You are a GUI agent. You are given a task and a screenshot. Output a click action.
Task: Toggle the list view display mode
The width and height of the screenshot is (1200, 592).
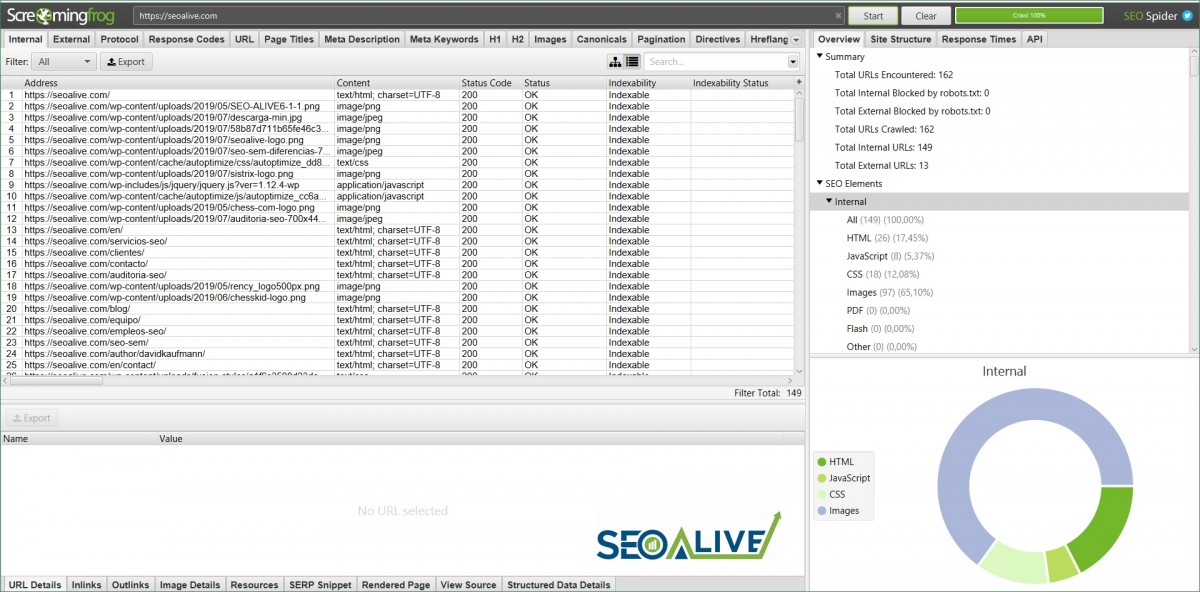631,61
